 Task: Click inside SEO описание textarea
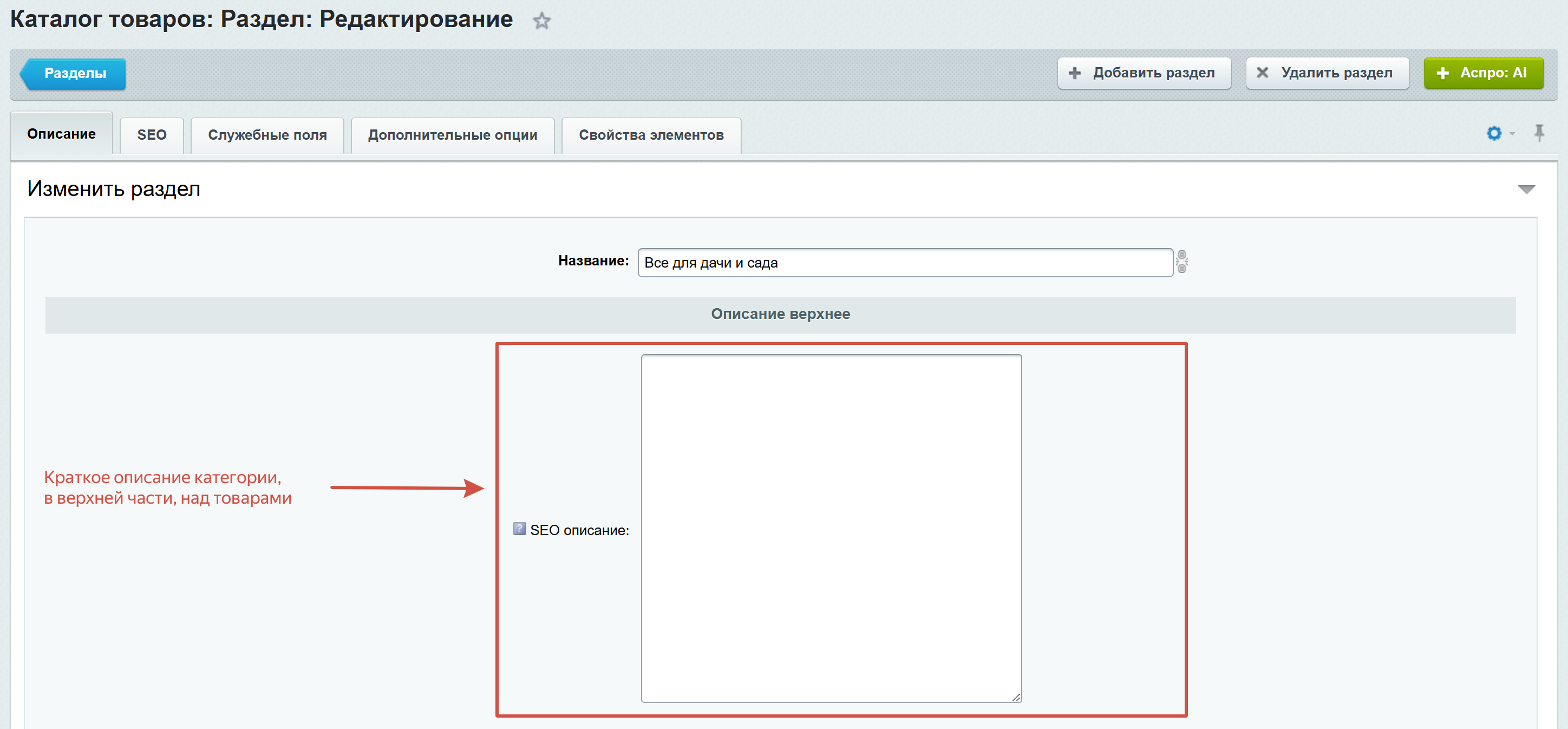coord(831,528)
